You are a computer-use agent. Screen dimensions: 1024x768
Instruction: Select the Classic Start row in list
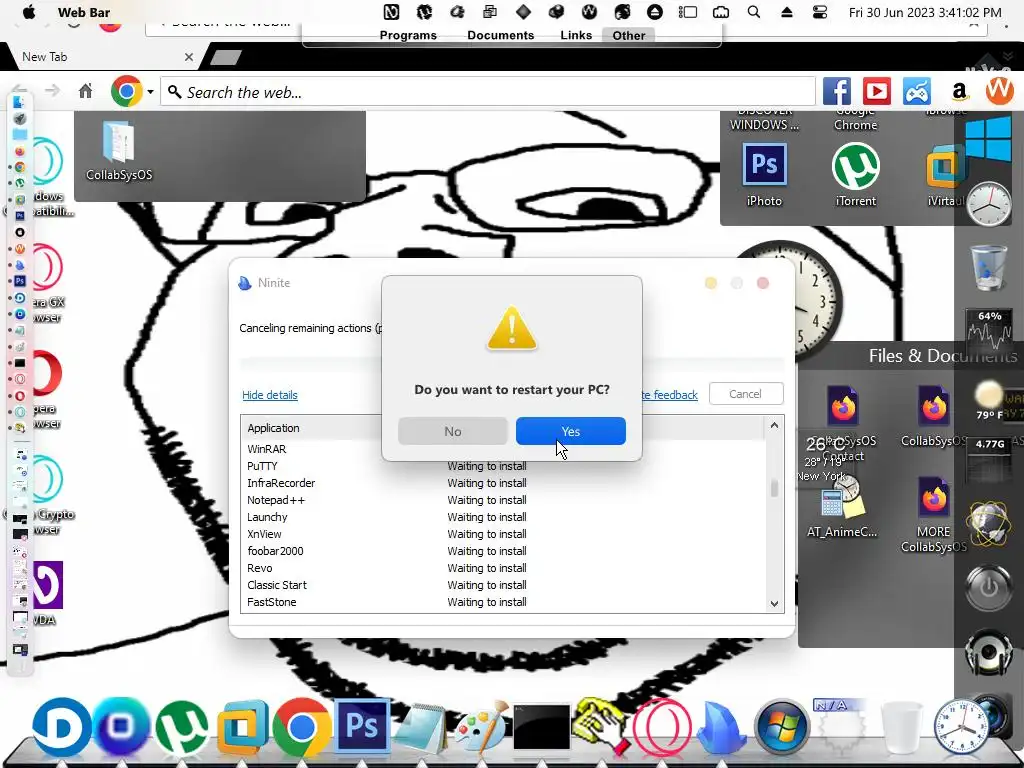coord(502,585)
